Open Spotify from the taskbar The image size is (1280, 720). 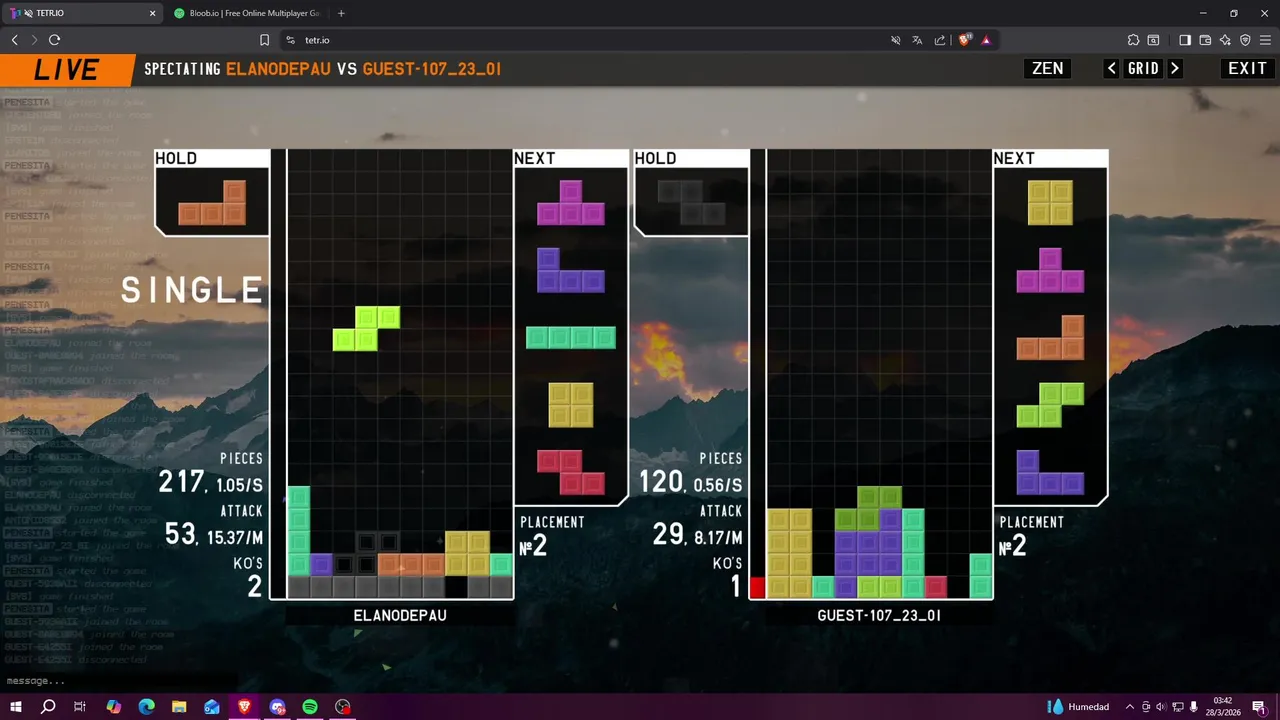pyautogui.click(x=310, y=707)
